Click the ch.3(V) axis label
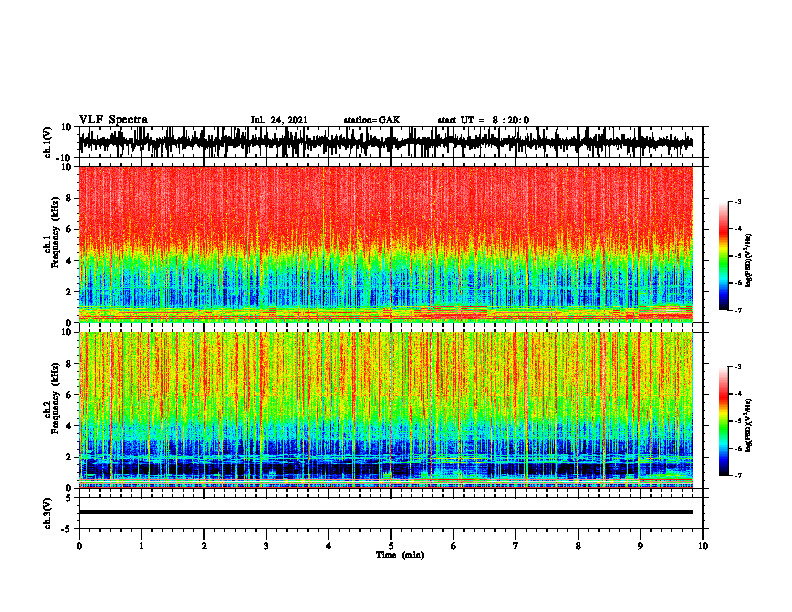792x612 pixels. point(47,514)
